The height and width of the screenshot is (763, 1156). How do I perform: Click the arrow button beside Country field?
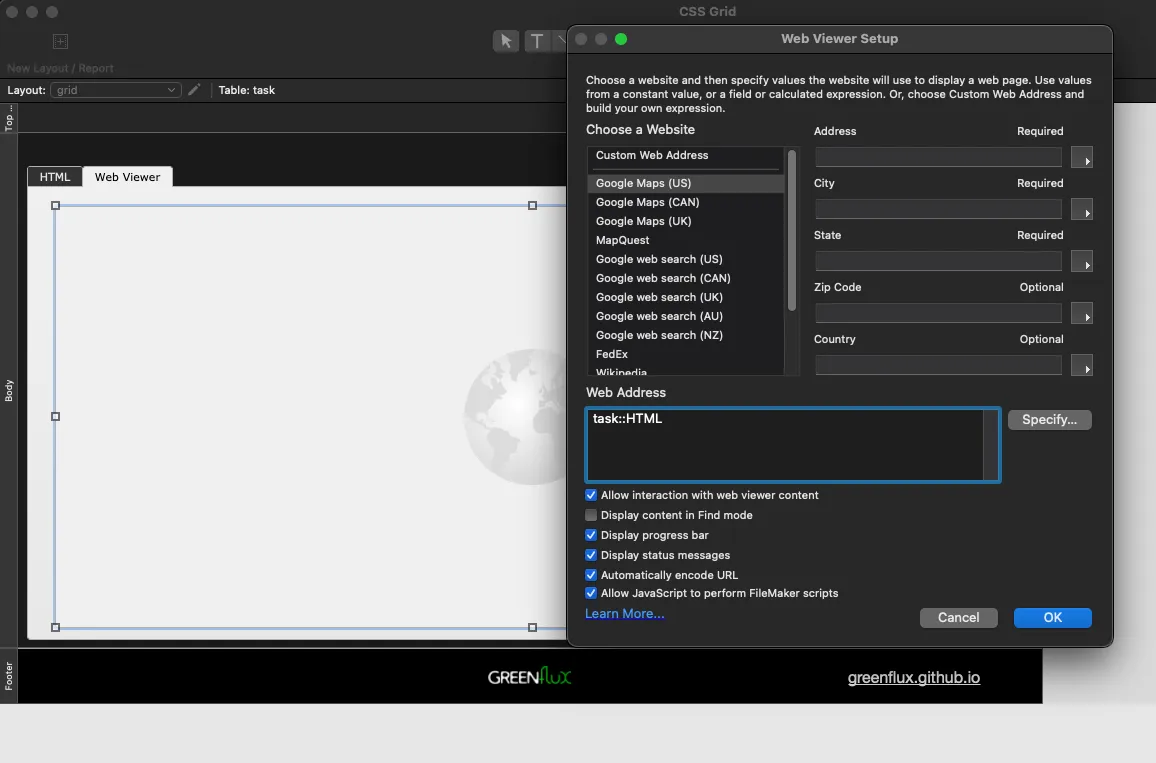point(1082,366)
